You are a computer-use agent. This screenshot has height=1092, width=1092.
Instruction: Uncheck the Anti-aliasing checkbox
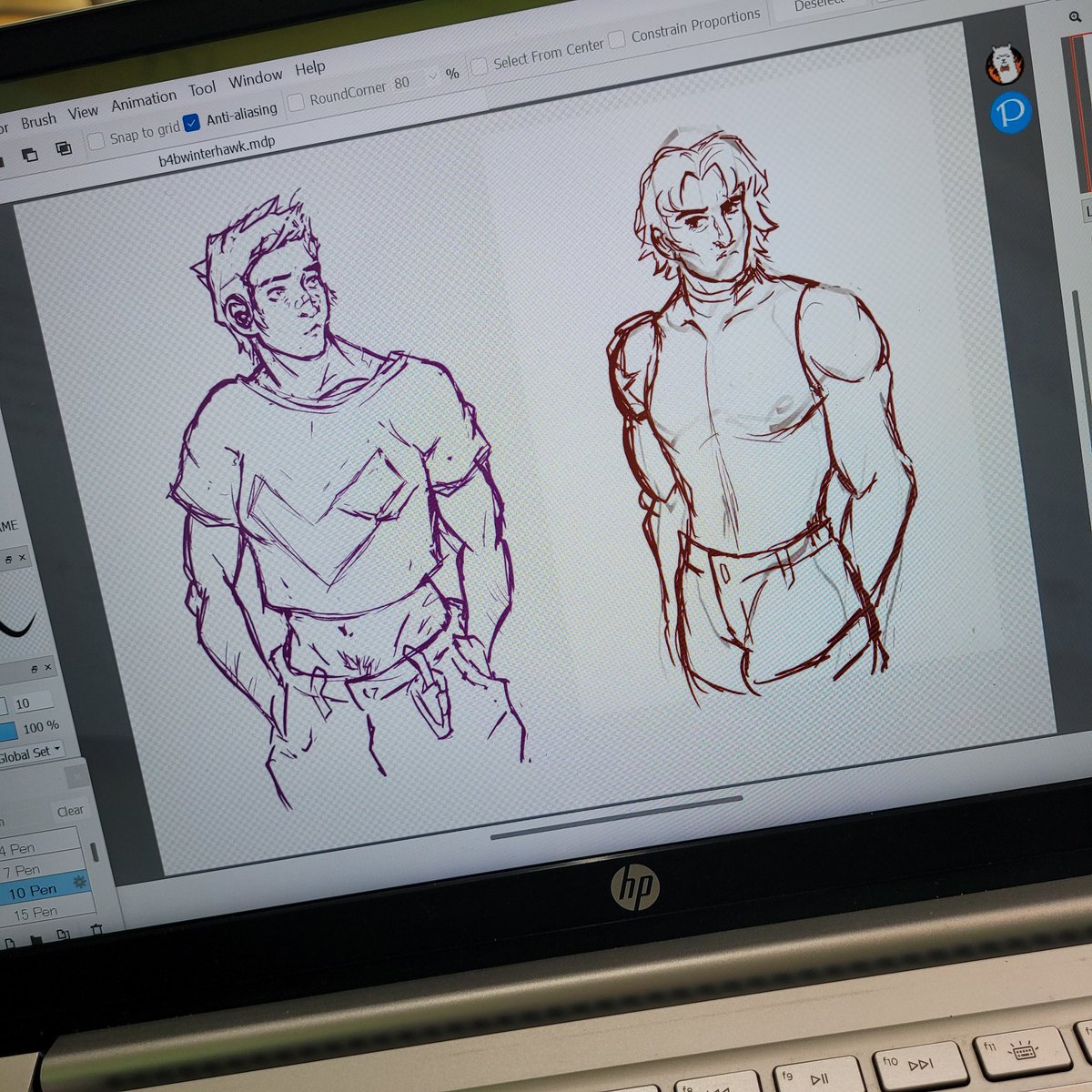[191, 123]
